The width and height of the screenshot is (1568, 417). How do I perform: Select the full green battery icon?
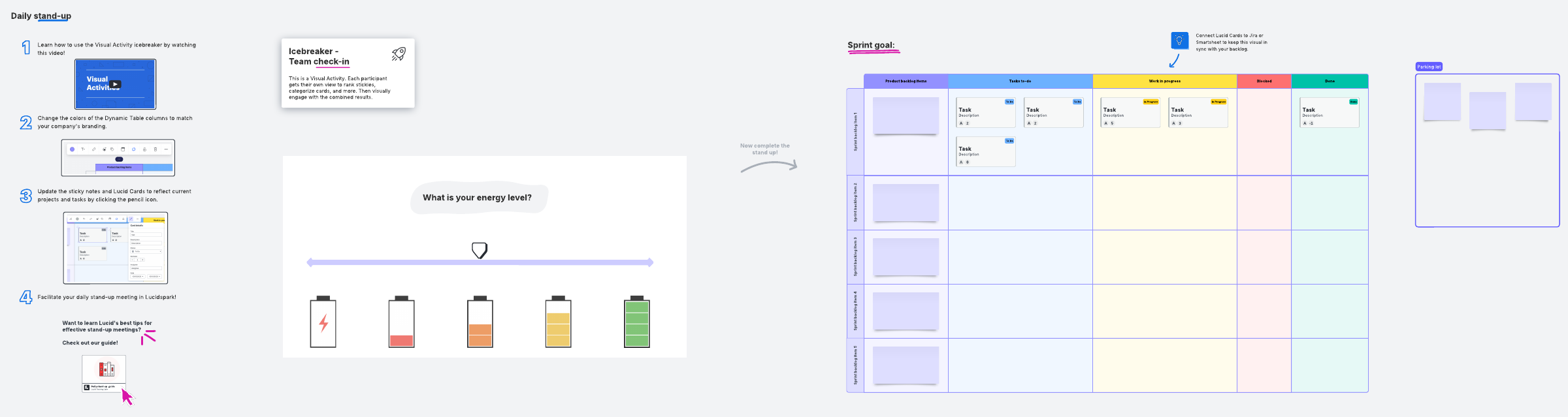[x=636, y=322]
